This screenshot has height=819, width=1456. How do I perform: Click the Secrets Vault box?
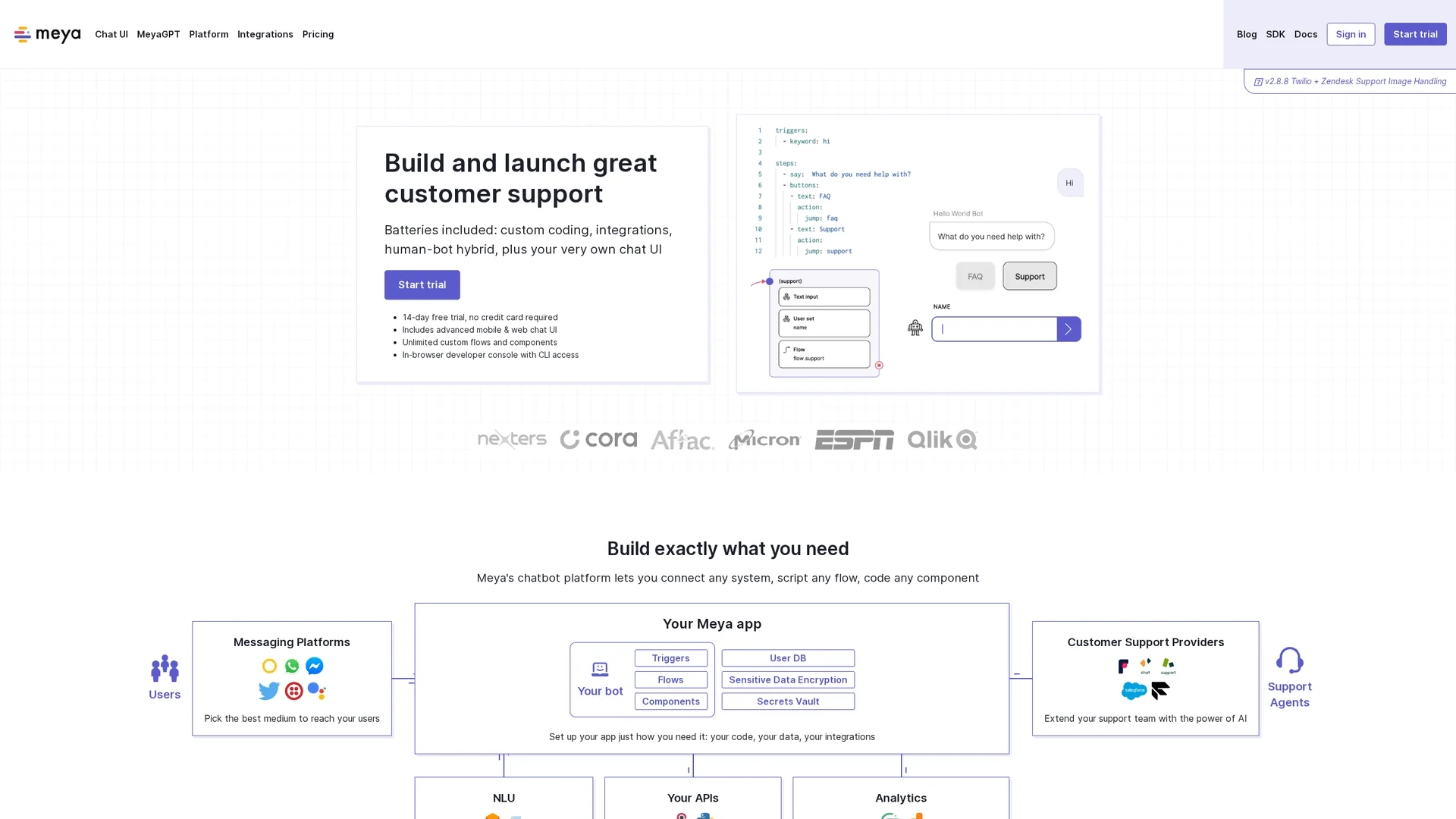[788, 701]
